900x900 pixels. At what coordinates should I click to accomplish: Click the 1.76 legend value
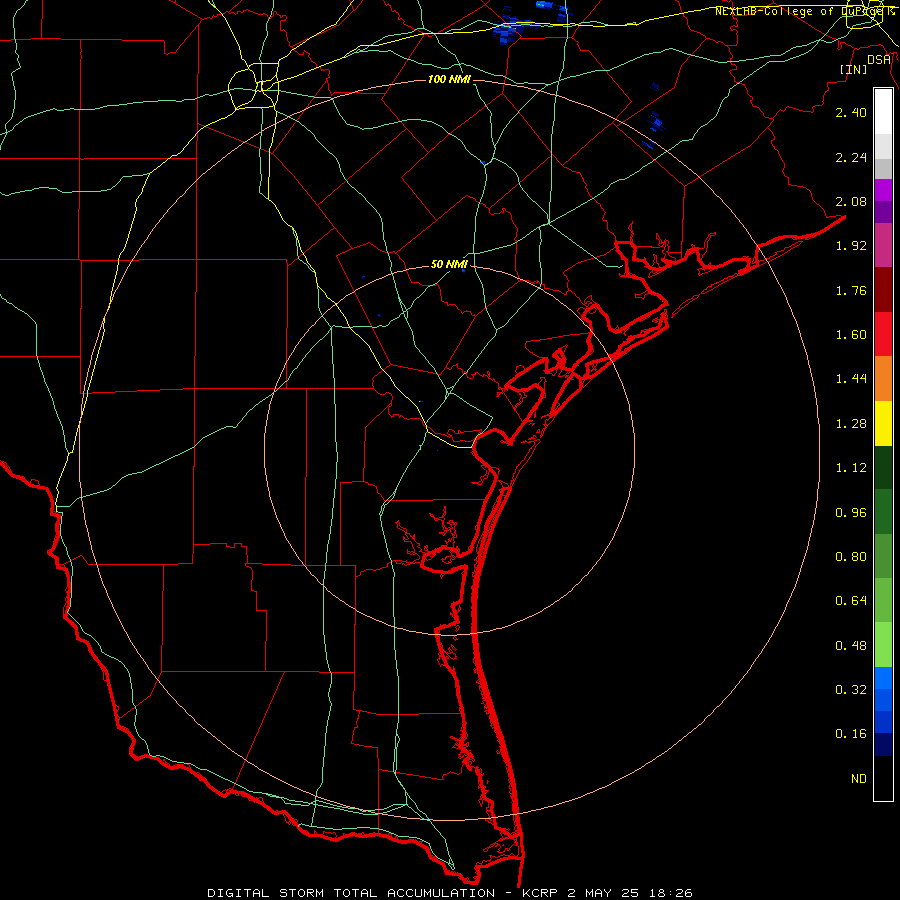point(851,290)
